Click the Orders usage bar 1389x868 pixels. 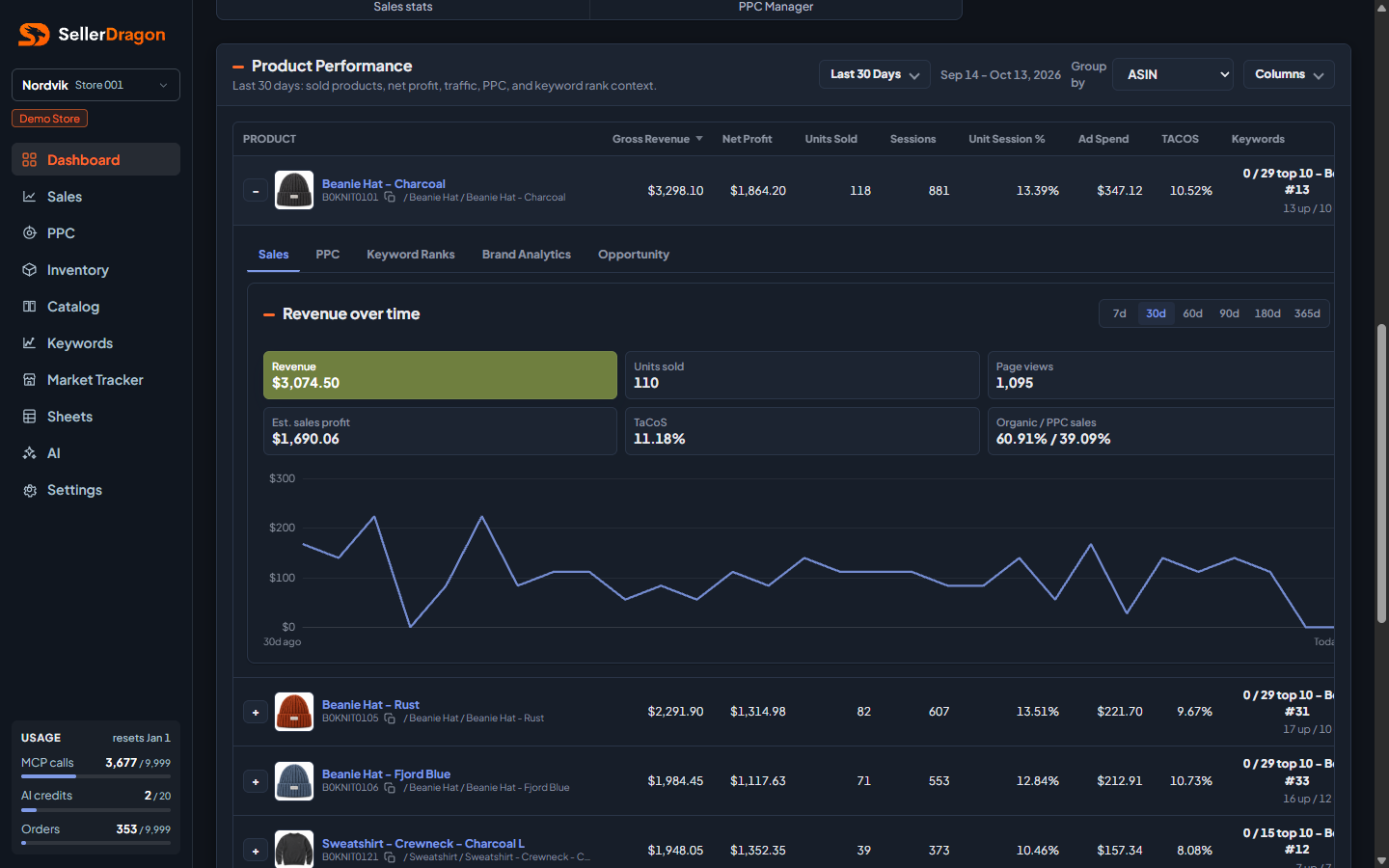click(95, 843)
